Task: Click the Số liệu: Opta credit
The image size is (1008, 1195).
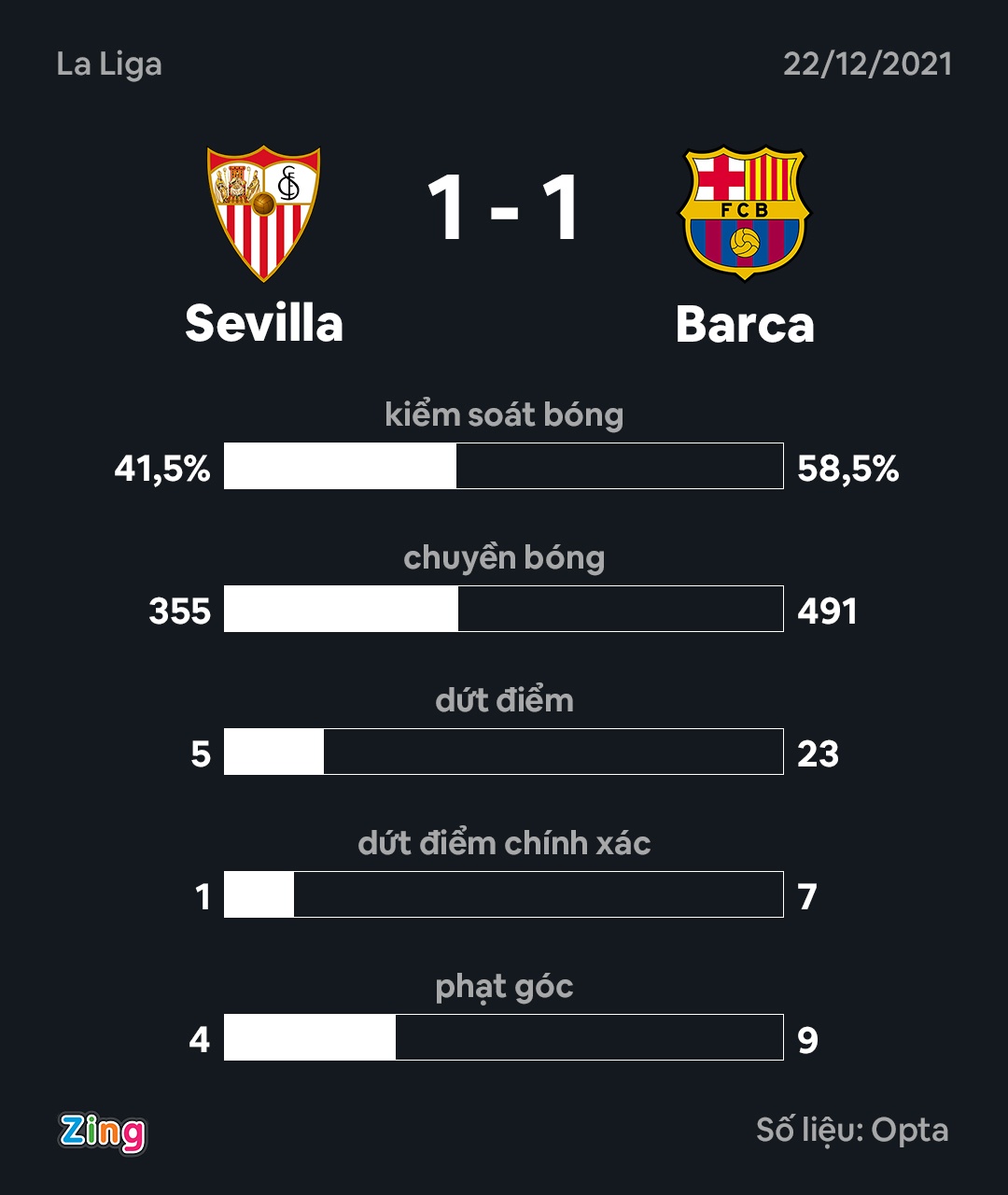Action: 852,1131
